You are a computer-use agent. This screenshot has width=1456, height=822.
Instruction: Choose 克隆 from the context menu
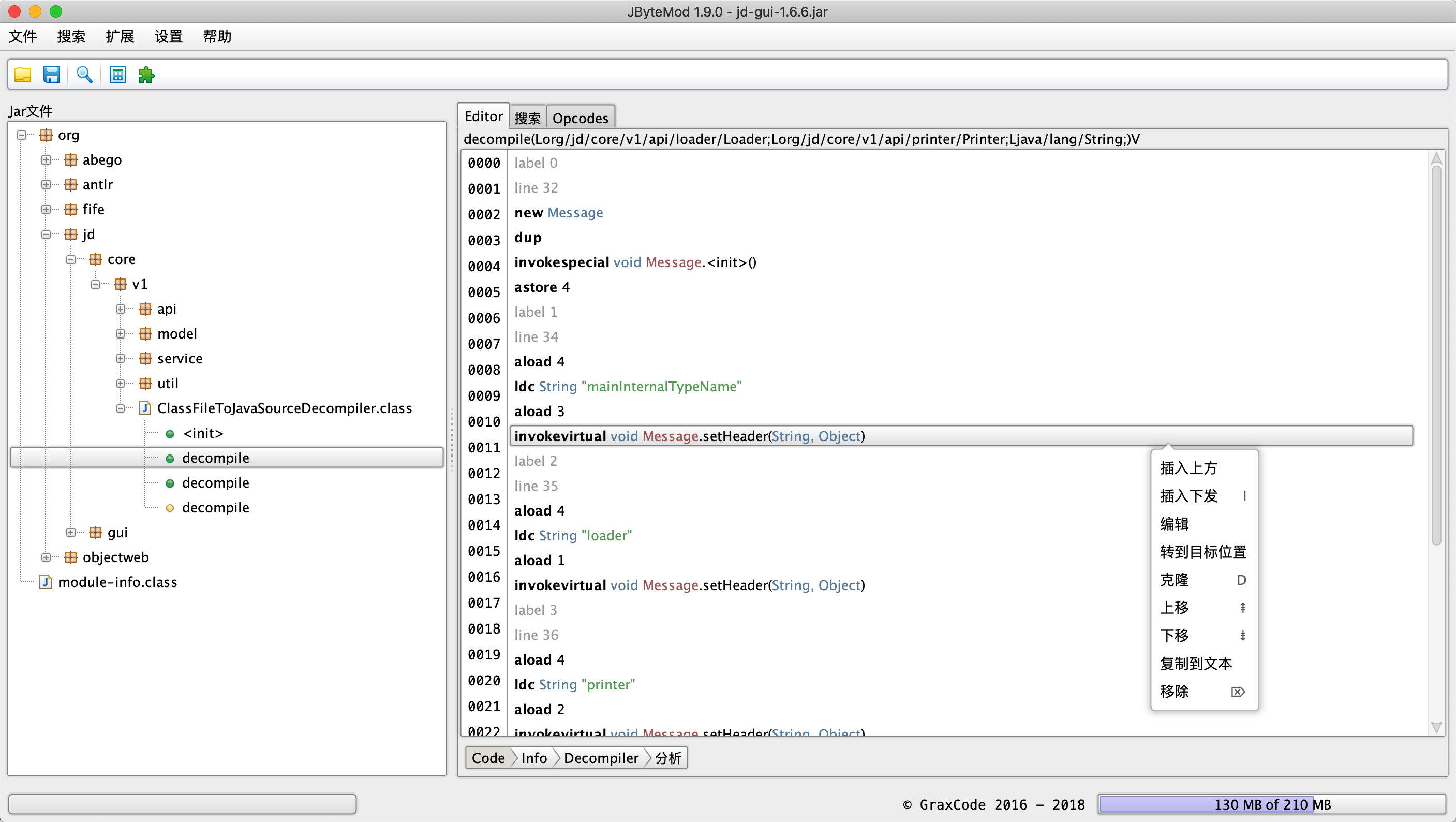click(1174, 579)
